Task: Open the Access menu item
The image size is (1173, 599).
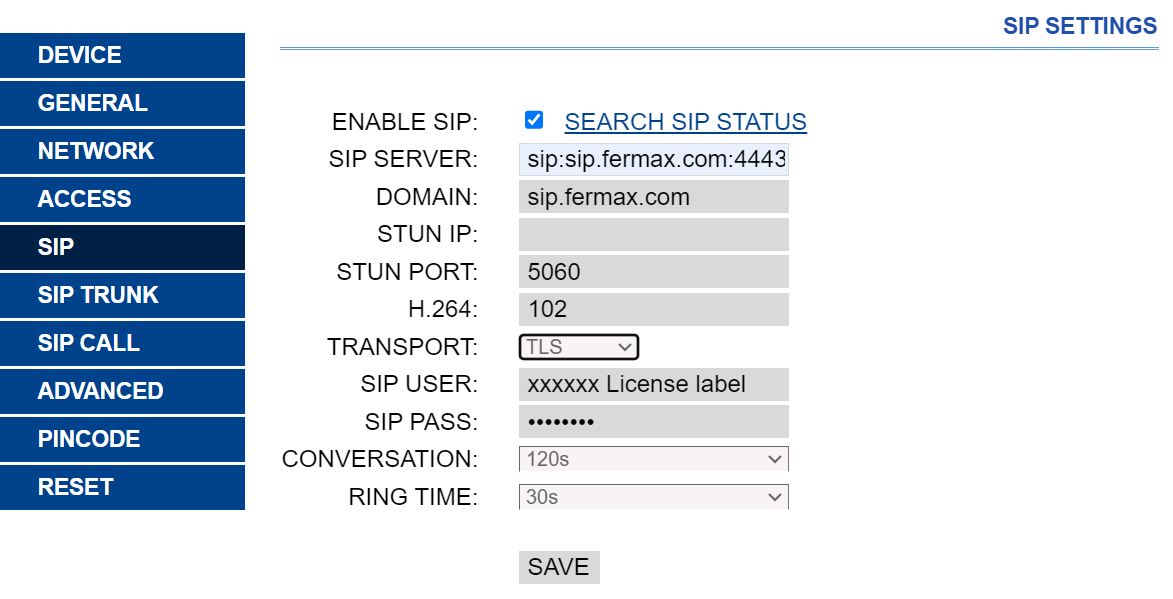Action: [x=123, y=199]
